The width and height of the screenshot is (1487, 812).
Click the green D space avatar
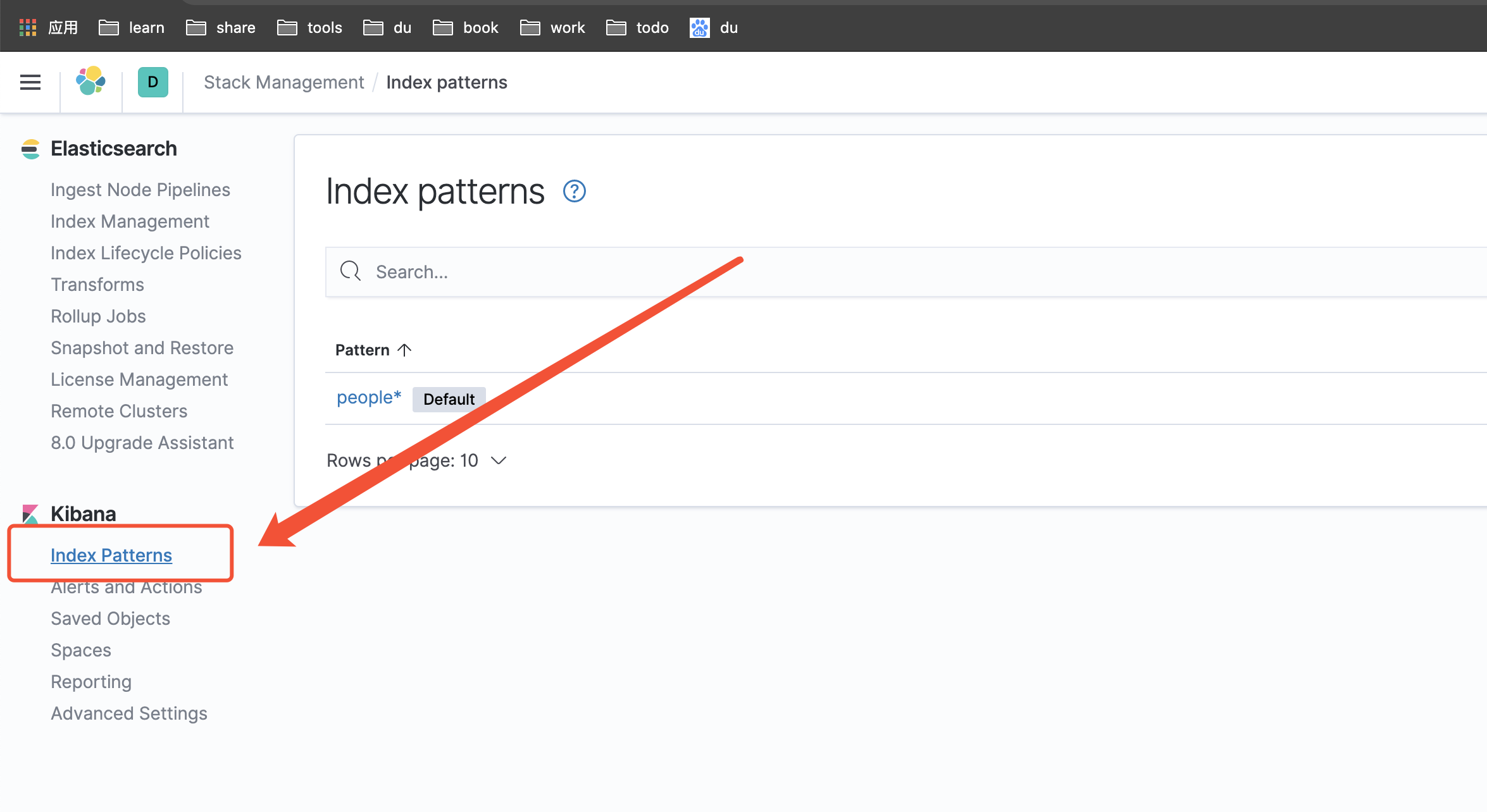pos(152,82)
